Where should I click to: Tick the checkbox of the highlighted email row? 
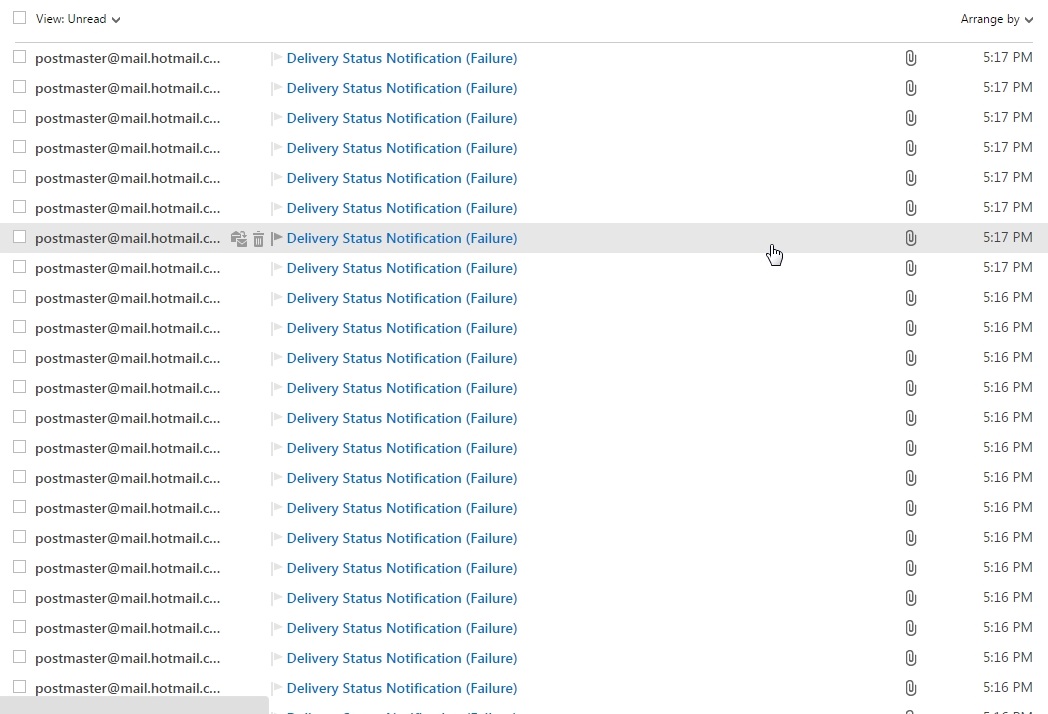point(19,237)
